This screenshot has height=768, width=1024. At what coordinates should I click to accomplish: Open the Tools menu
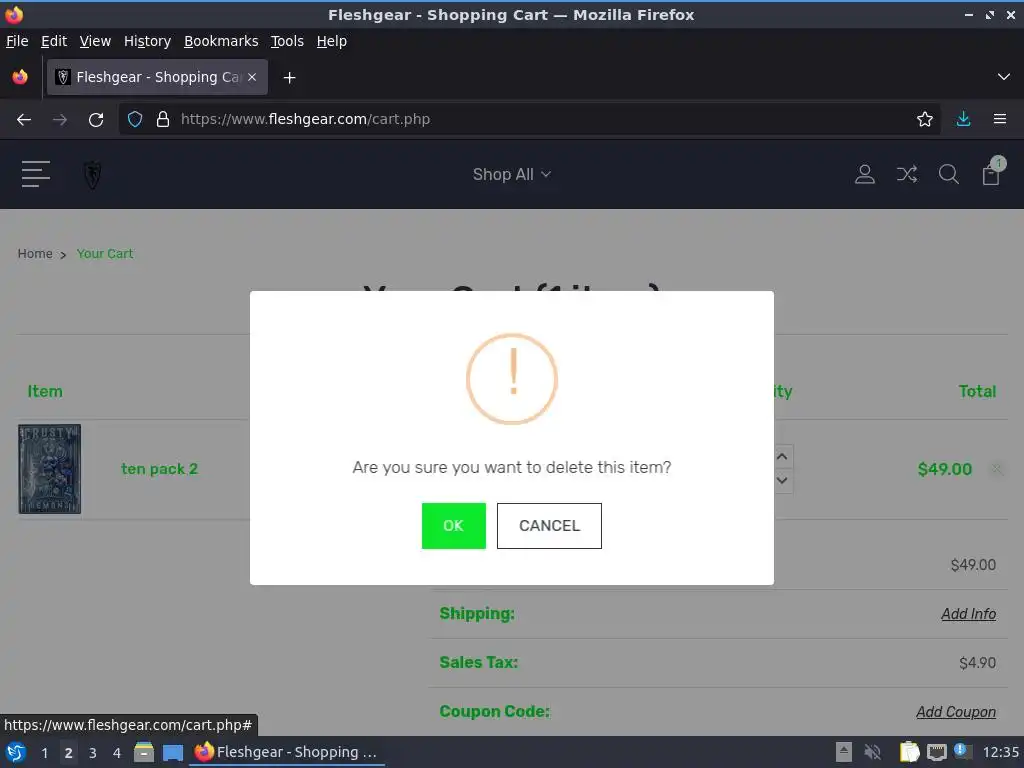(x=287, y=41)
